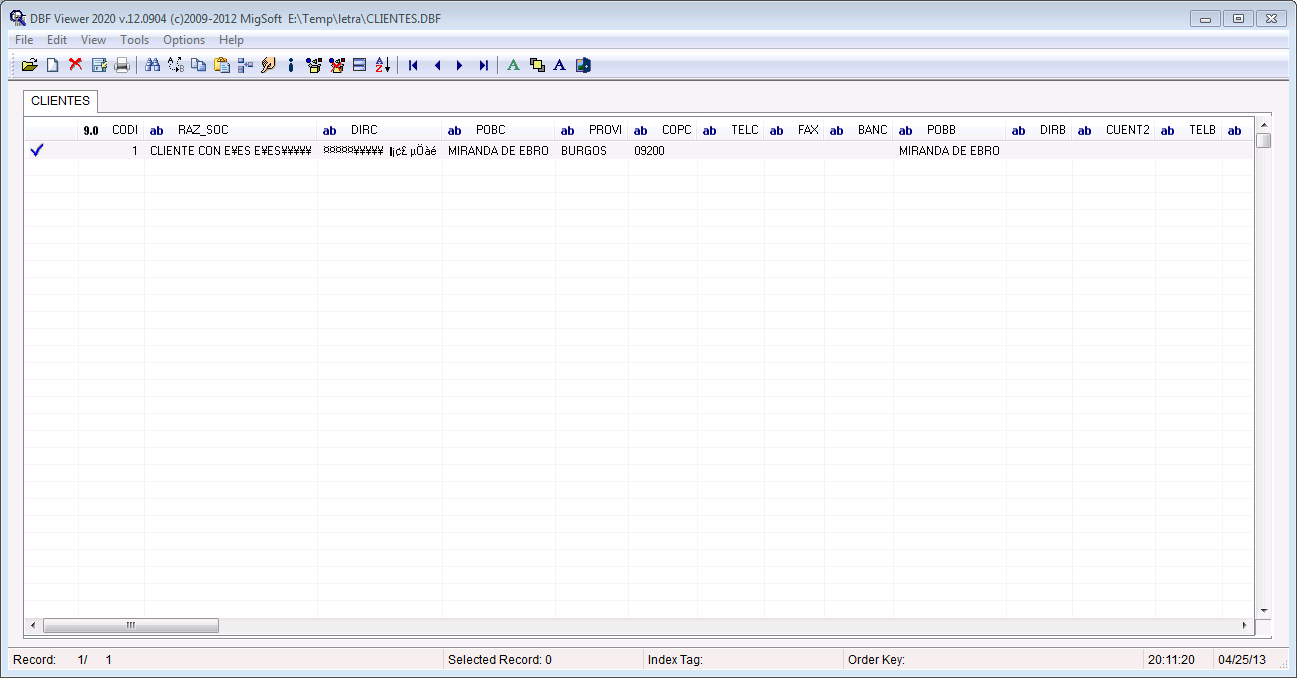The width and height of the screenshot is (1297, 678).
Task: Click the filter icon with yellow funnel
Action: click(314, 65)
